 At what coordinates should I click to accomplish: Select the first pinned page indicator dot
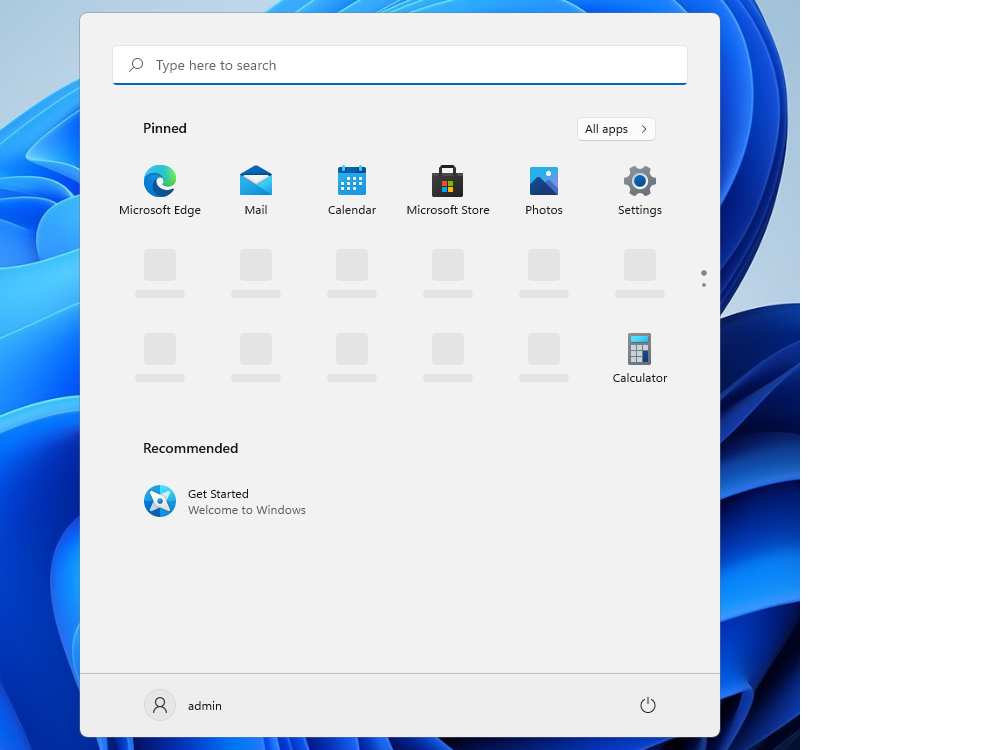[x=704, y=272]
